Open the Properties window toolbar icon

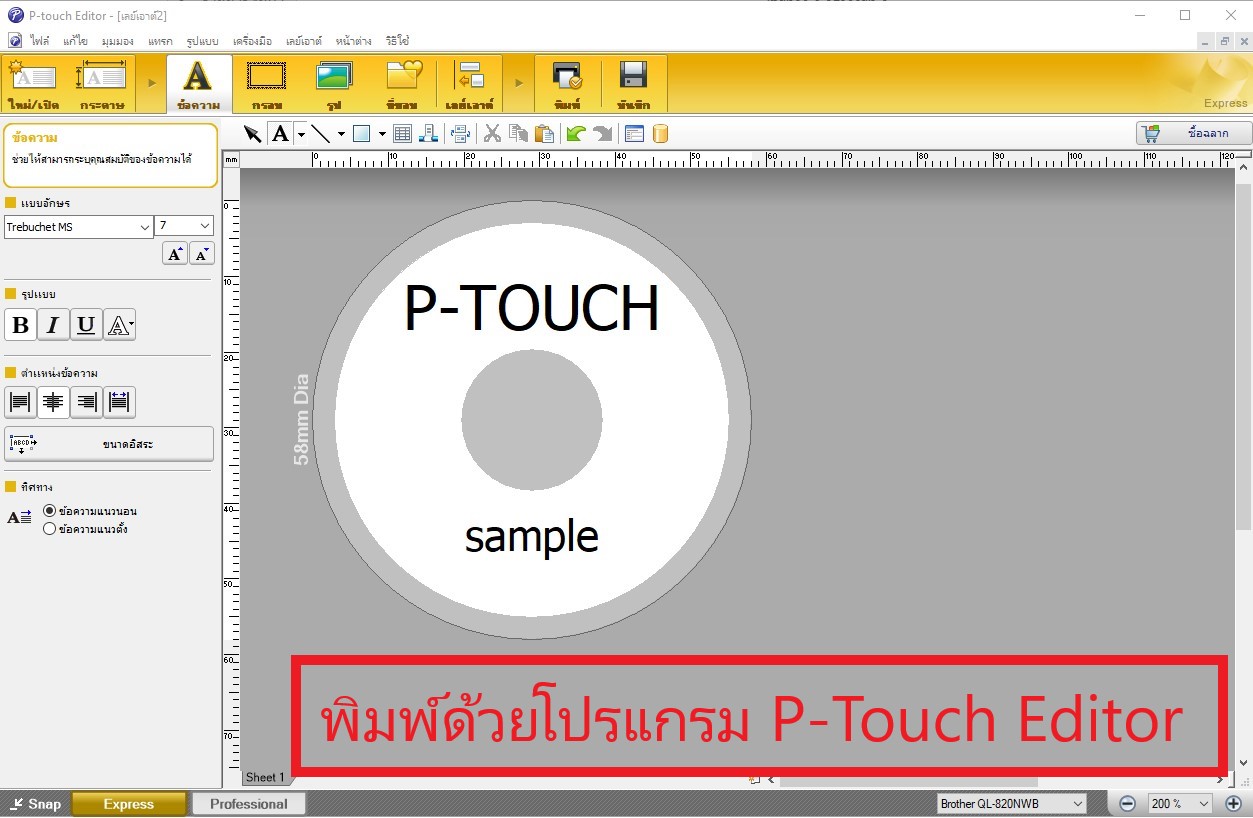634,134
